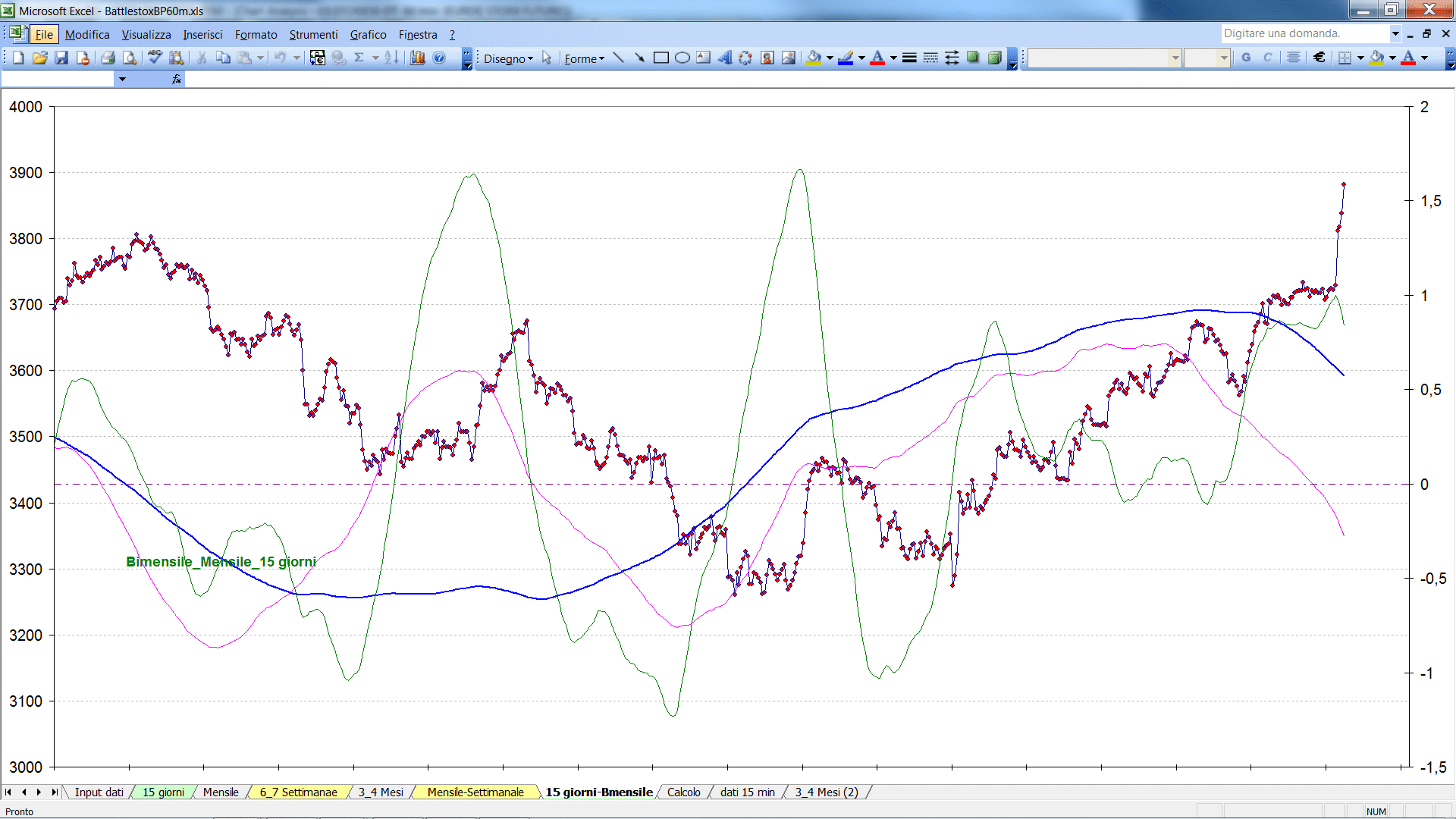Insert a picture from file
The height and width of the screenshot is (819, 1456).
pyautogui.click(x=789, y=58)
